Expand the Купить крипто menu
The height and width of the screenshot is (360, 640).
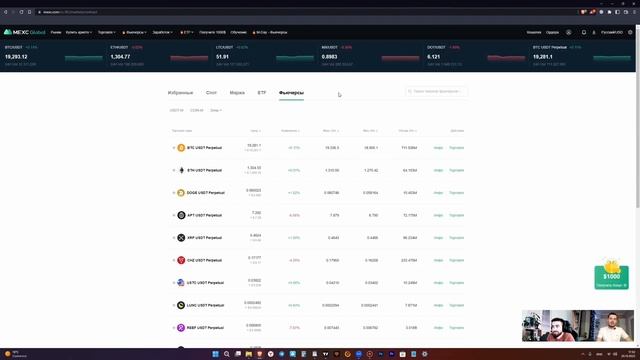tap(79, 32)
